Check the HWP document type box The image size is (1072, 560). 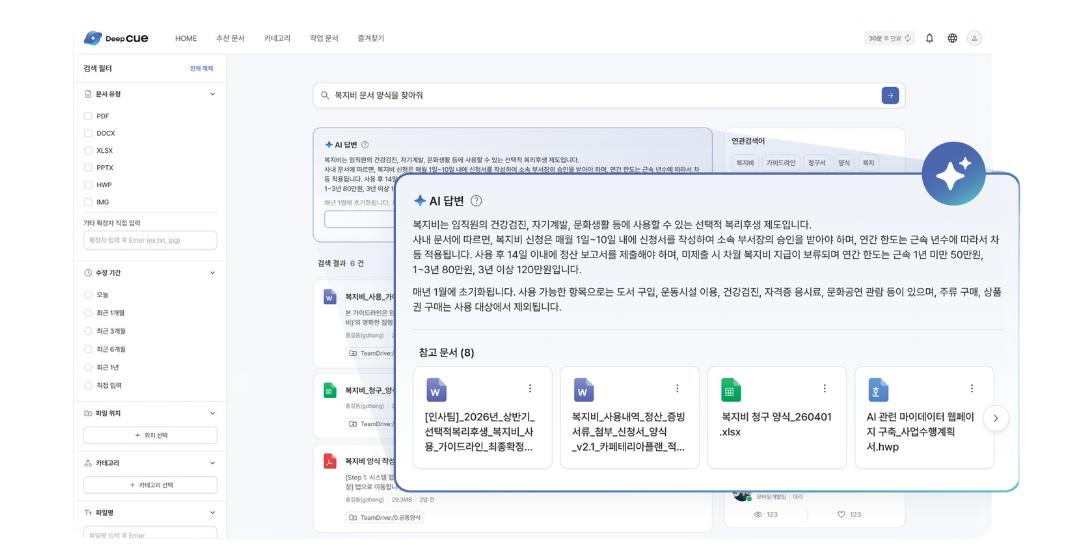[x=88, y=185]
